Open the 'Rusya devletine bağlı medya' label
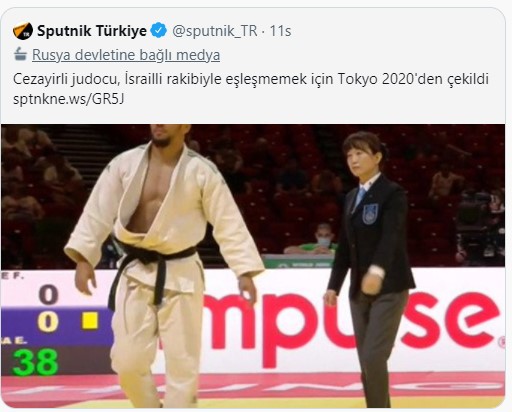This screenshot has height=412, width=512. pyautogui.click(x=126, y=55)
